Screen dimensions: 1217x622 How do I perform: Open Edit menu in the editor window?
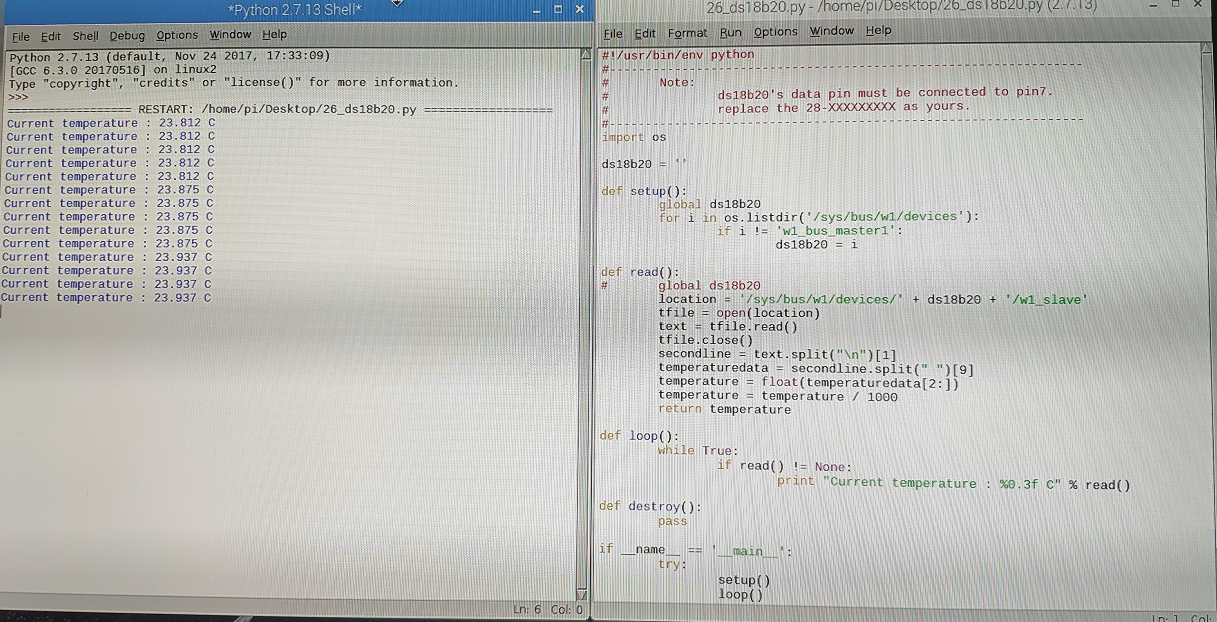645,33
